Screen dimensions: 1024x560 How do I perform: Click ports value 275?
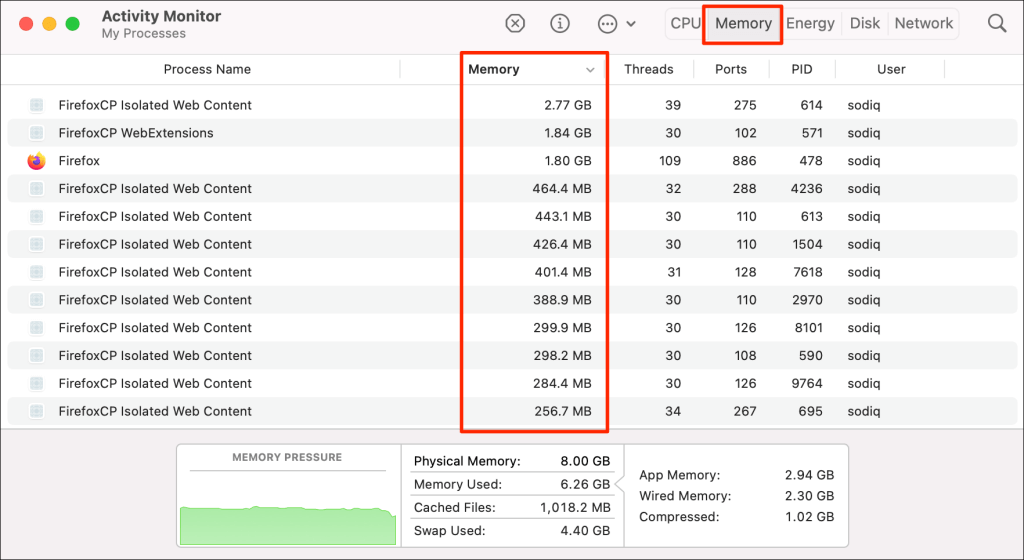pos(744,105)
